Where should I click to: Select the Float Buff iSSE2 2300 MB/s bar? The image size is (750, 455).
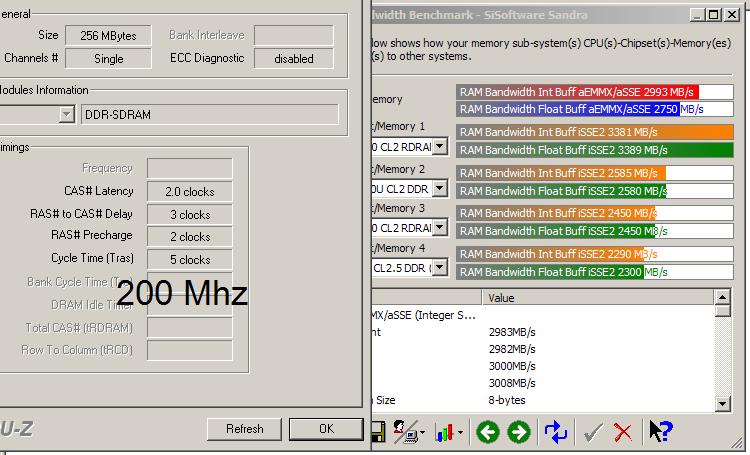(x=595, y=272)
